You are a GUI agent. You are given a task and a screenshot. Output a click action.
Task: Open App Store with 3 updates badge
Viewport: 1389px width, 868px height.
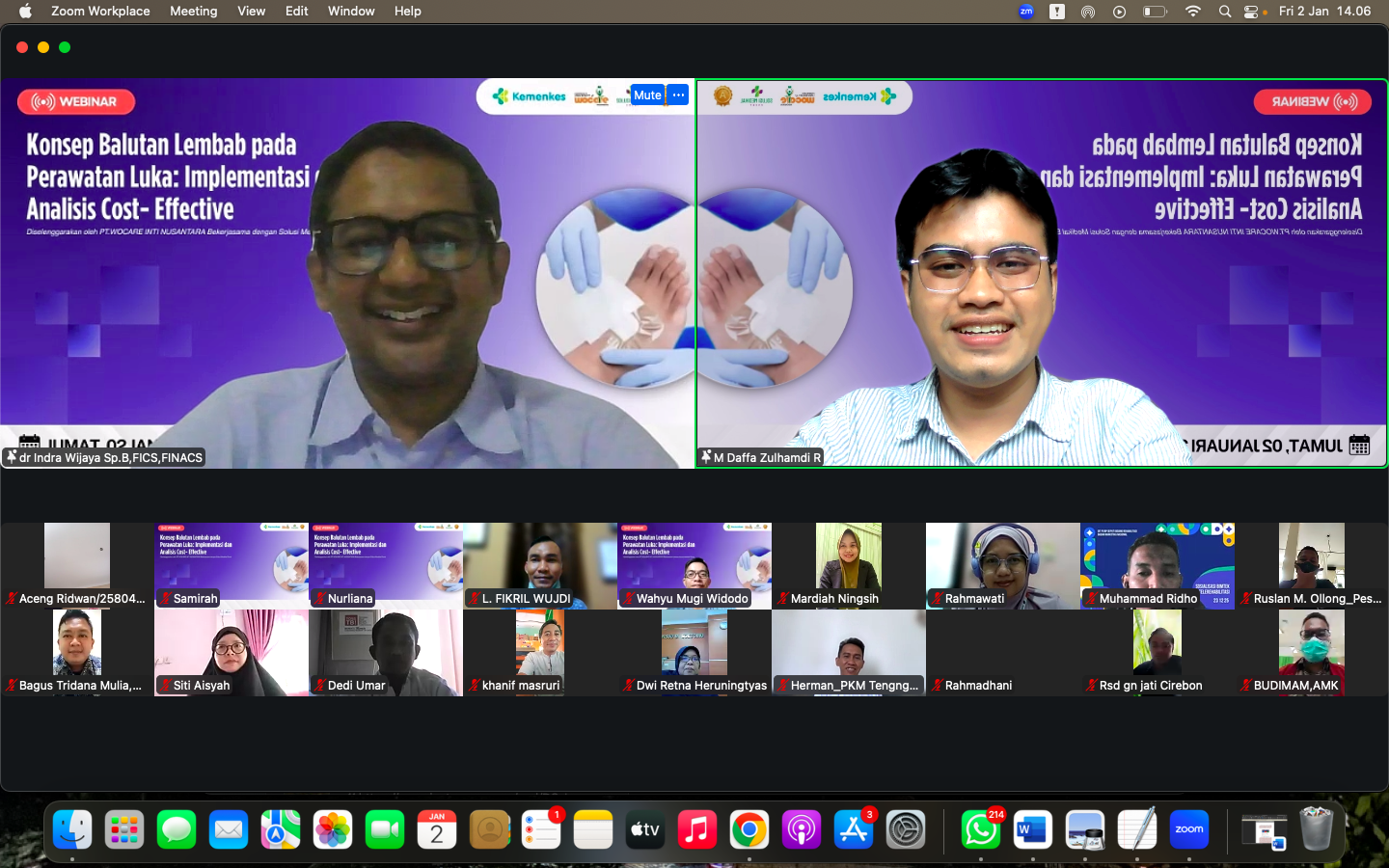[854, 829]
